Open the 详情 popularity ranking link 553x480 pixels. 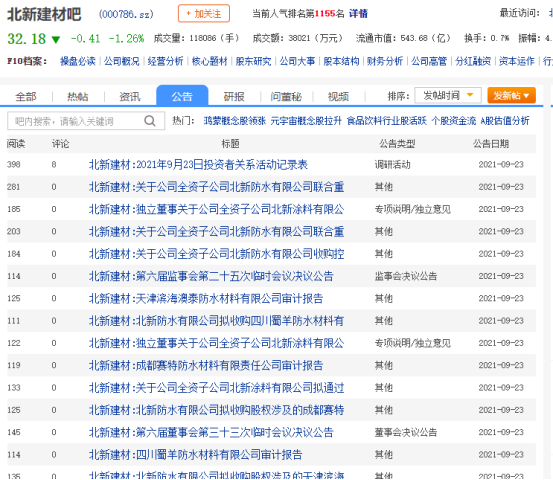tap(358, 14)
